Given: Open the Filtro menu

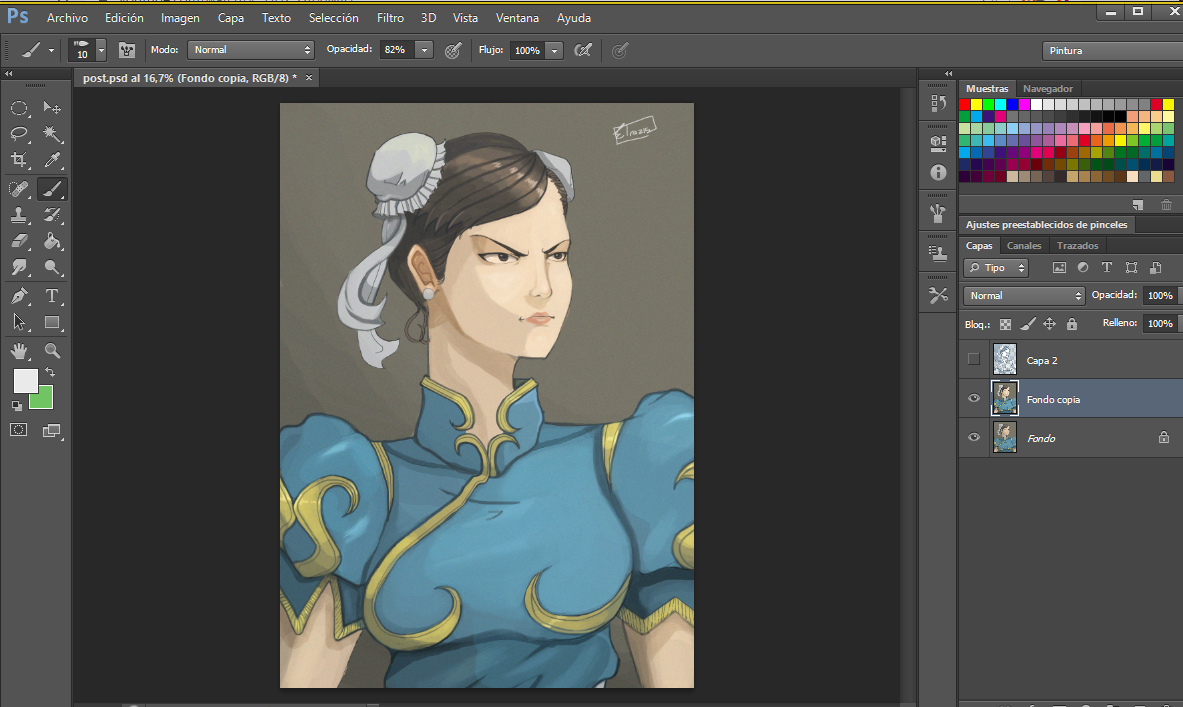Looking at the screenshot, I should click(390, 18).
